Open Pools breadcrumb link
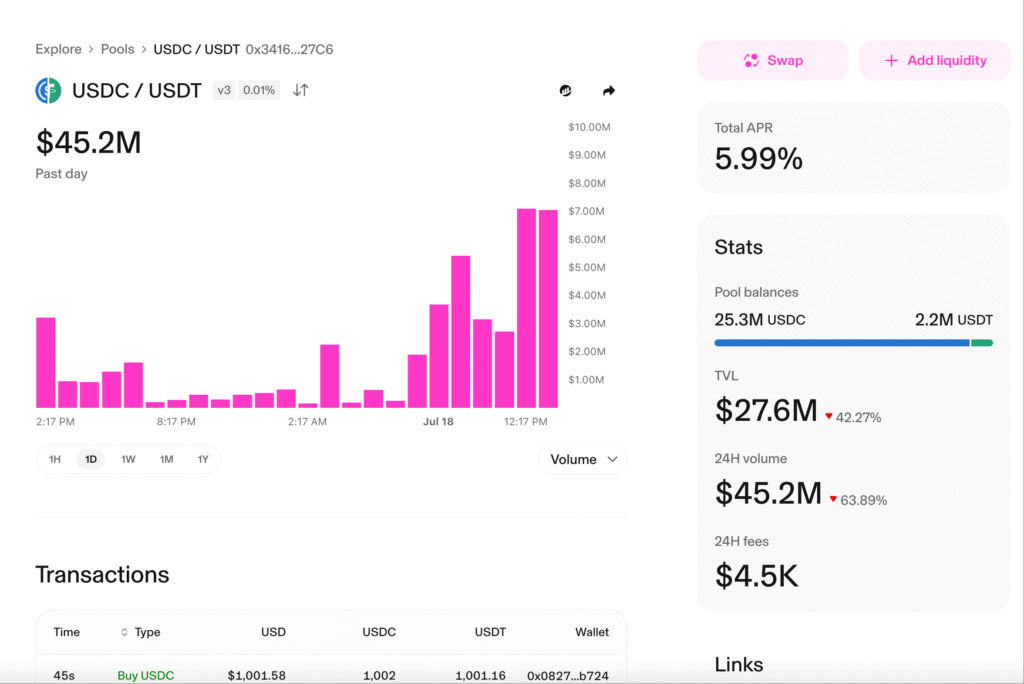This screenshot has width=1024, height=684. point(118,49)
